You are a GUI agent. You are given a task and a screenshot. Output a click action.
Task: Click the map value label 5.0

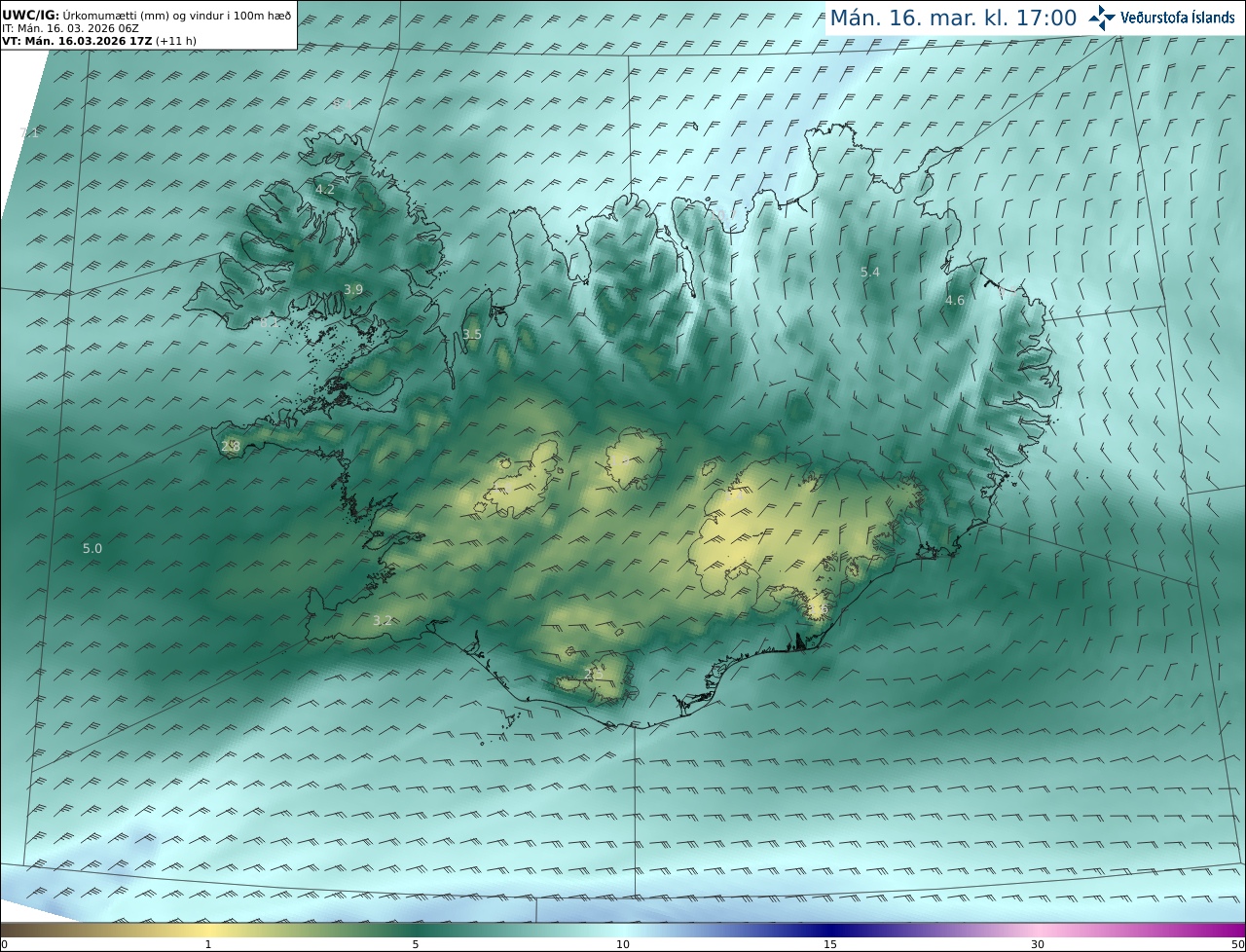pos(92,549)
